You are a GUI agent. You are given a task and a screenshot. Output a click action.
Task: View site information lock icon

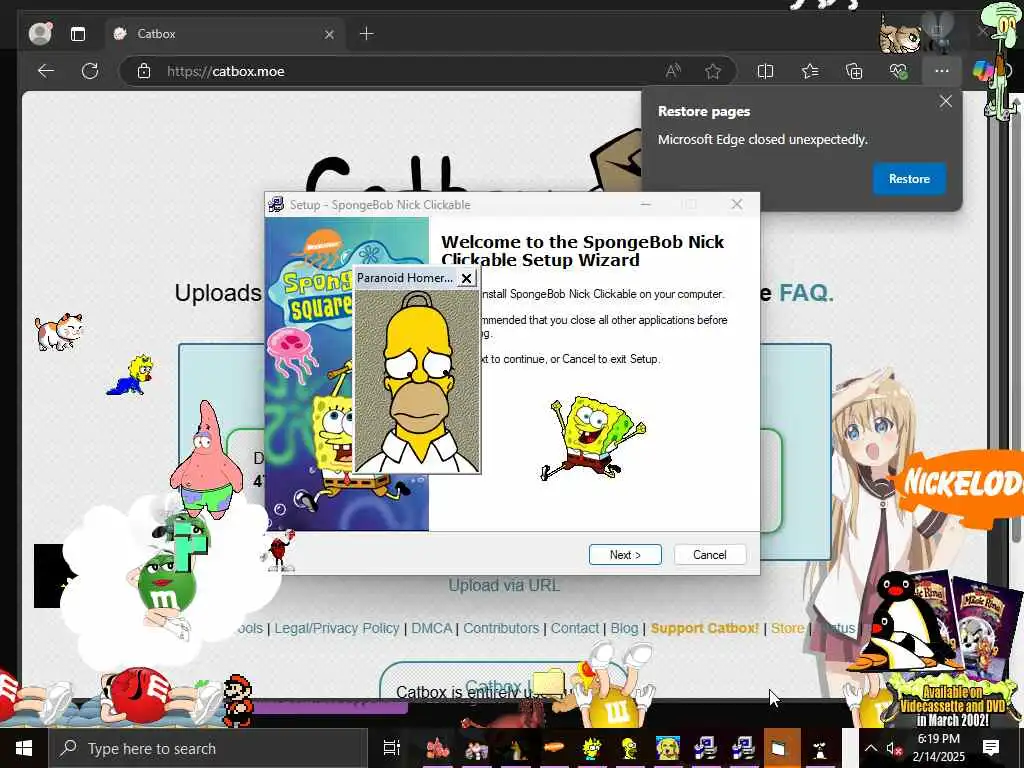click(x=144, y=71)
